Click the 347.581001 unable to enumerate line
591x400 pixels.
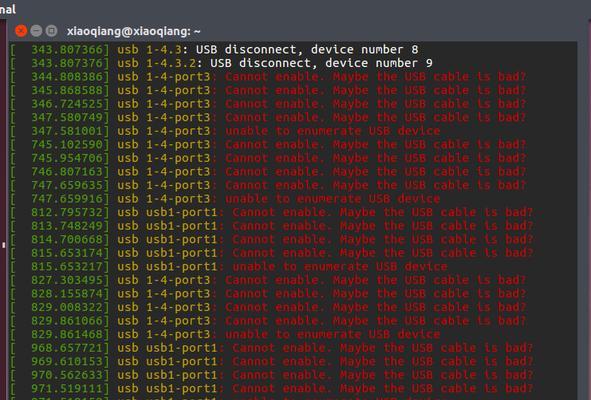tap(225, 131)
